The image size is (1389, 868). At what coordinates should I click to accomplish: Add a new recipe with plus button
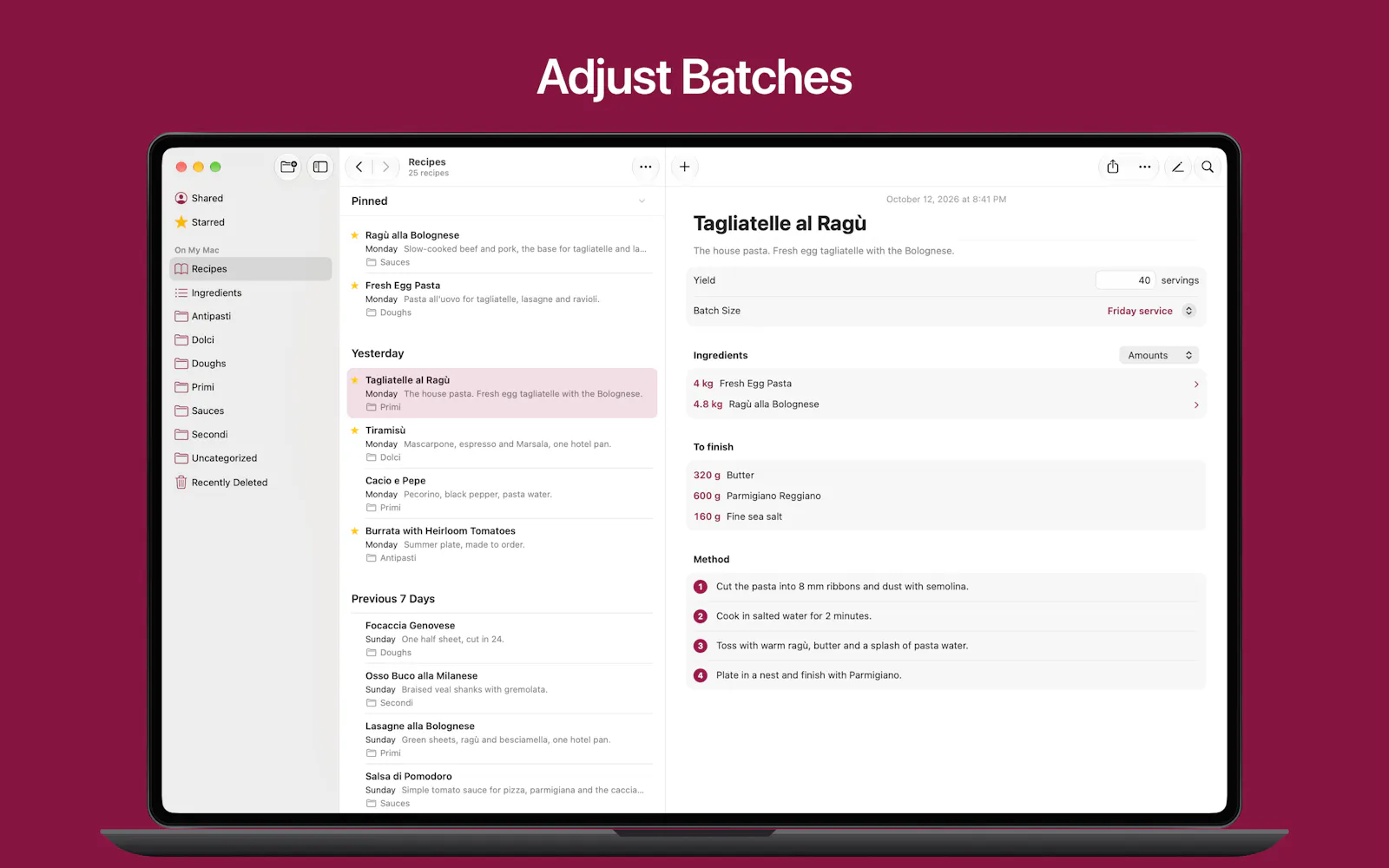pos(685,167)
